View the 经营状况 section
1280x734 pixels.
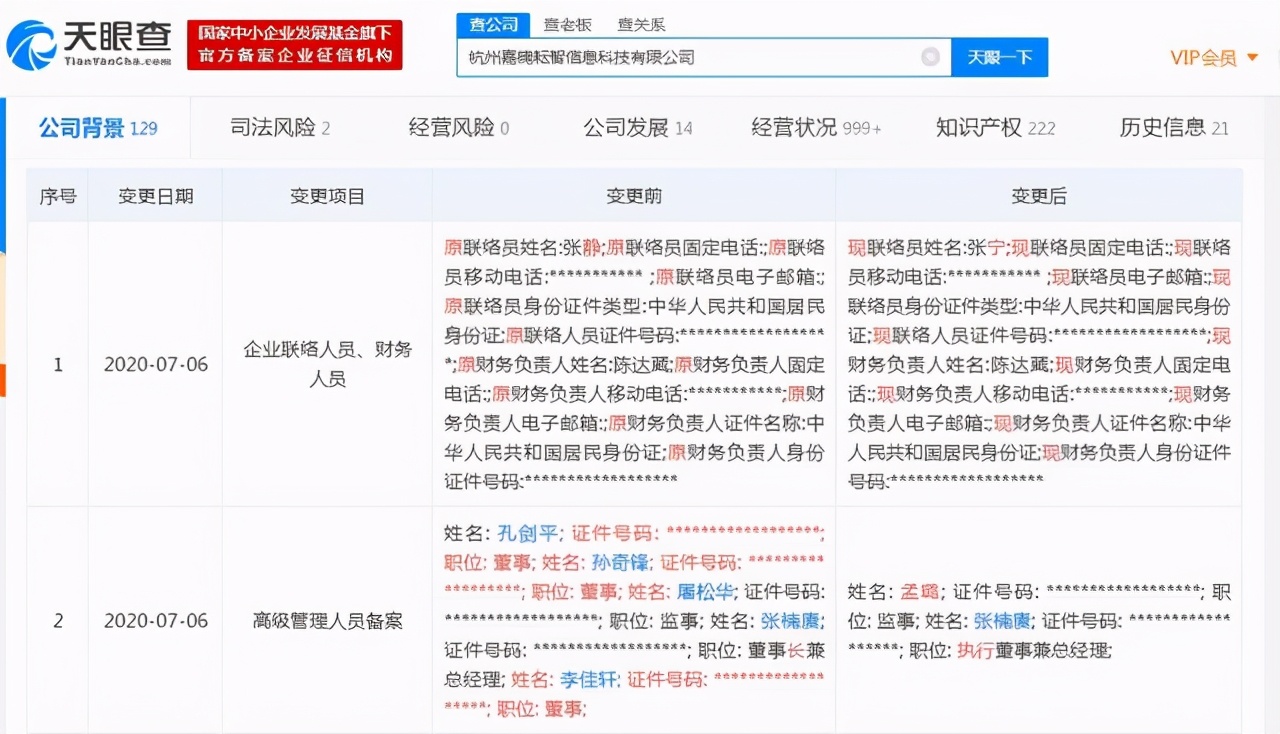tap(815, 128)
